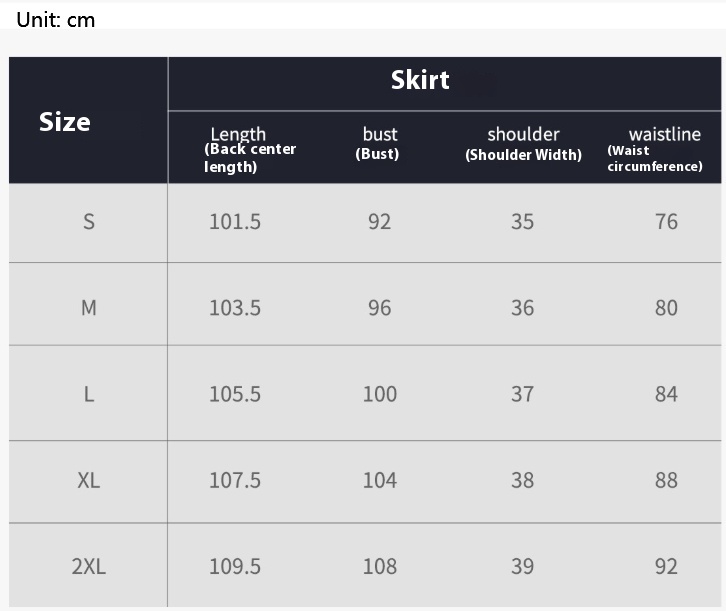Click the bust (Bust) column header
Viewport: 726px width, 611px height.
[379, 143]
